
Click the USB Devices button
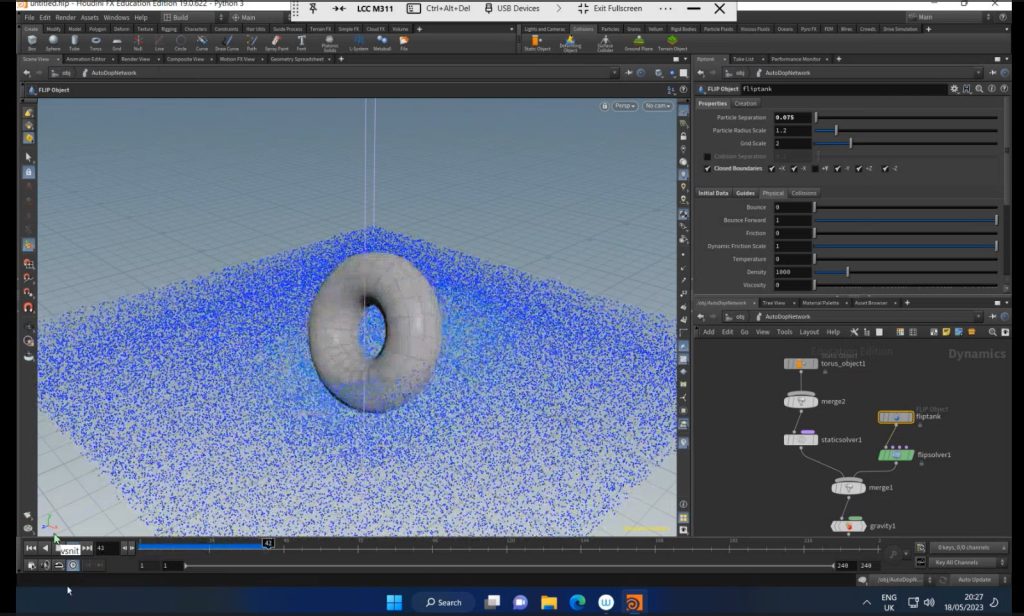(512, 8)
